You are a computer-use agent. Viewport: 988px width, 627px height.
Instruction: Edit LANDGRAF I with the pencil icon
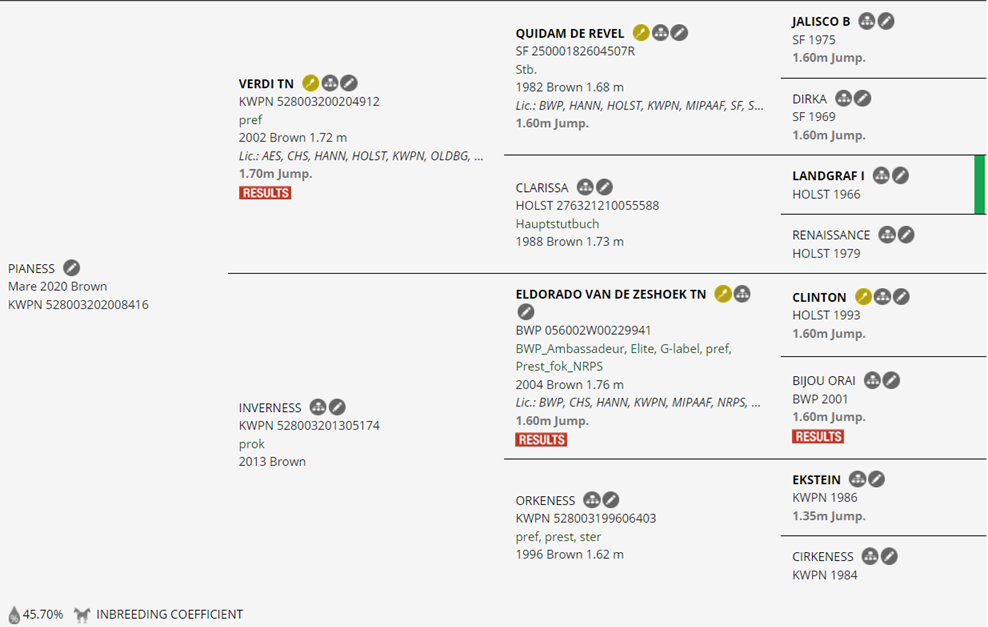click(x=900, y=176)
